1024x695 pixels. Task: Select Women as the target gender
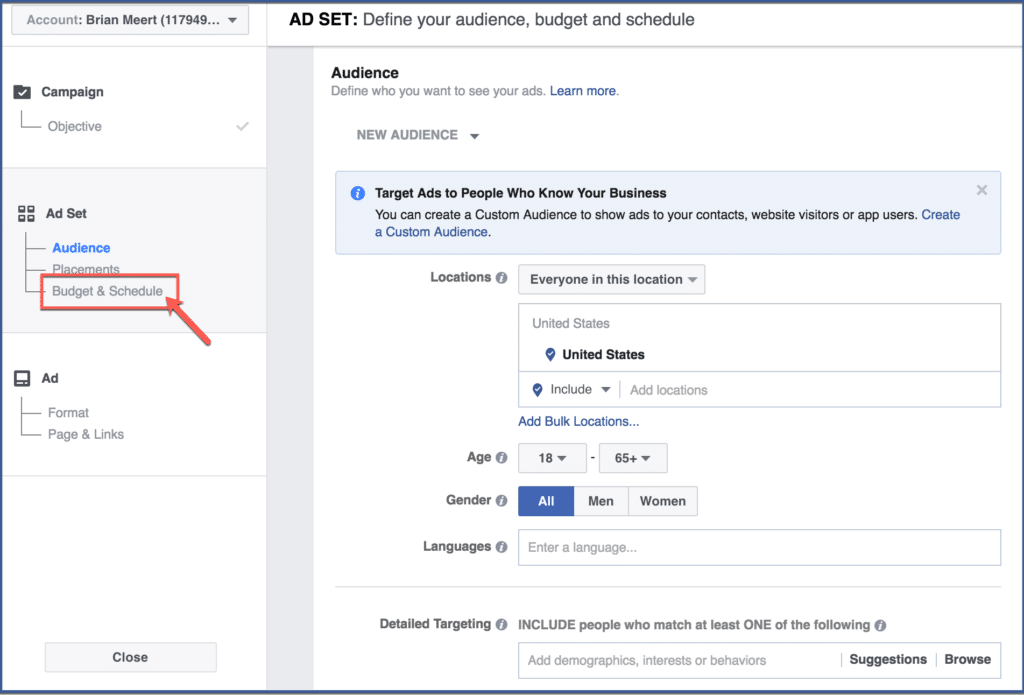[x=663, y=500]
